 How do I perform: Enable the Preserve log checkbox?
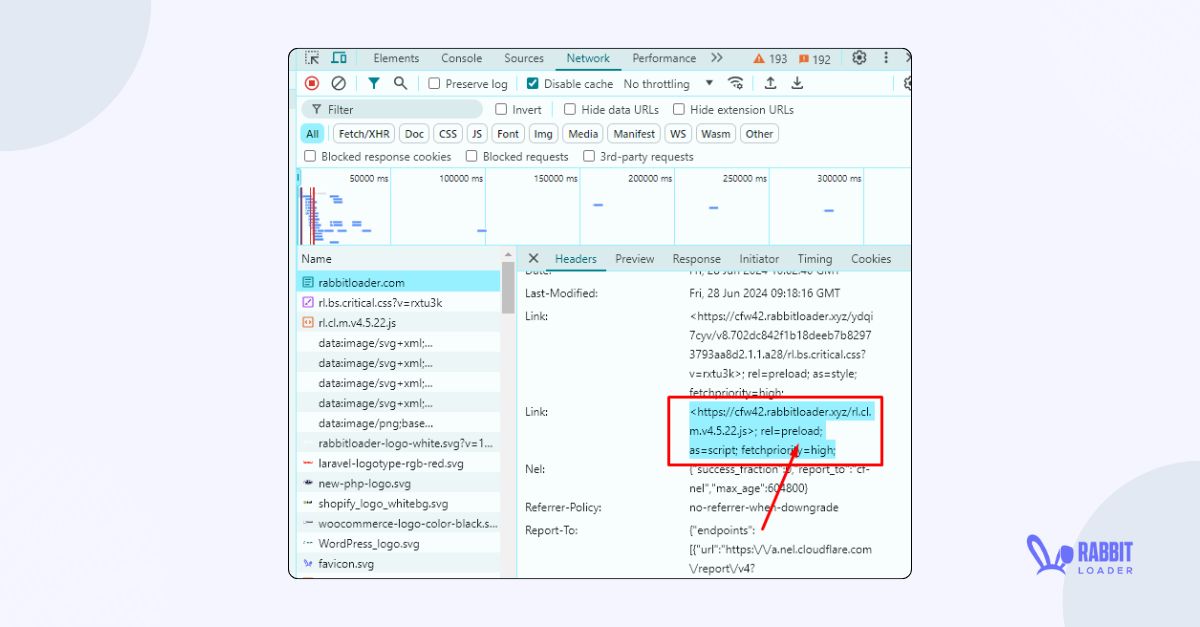[434, 84]
